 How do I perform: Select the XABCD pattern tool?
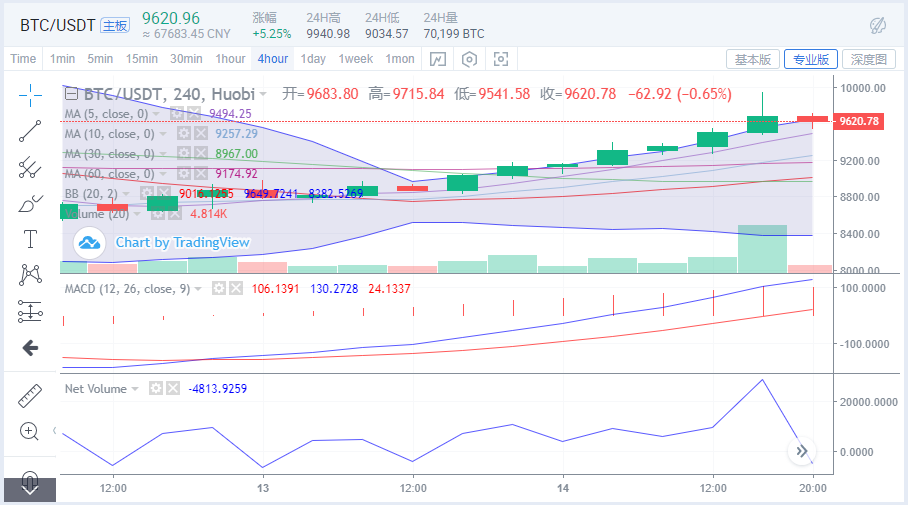[x=30, y=275]
